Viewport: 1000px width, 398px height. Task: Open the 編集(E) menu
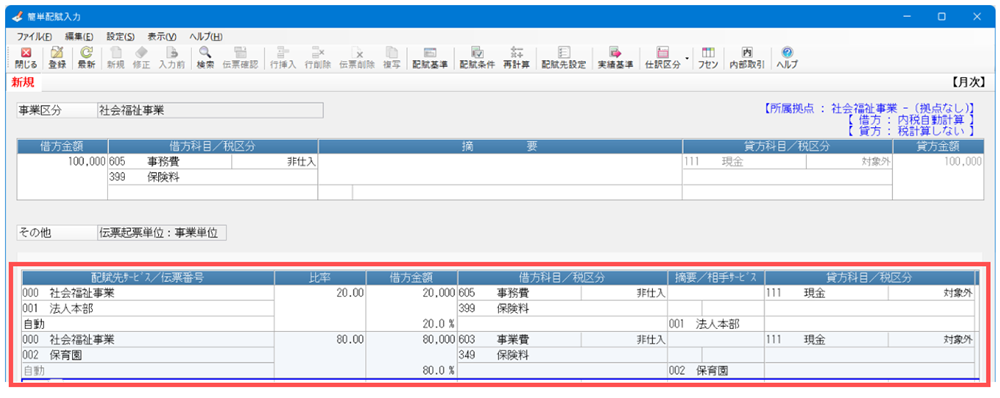tap(79, 36)
